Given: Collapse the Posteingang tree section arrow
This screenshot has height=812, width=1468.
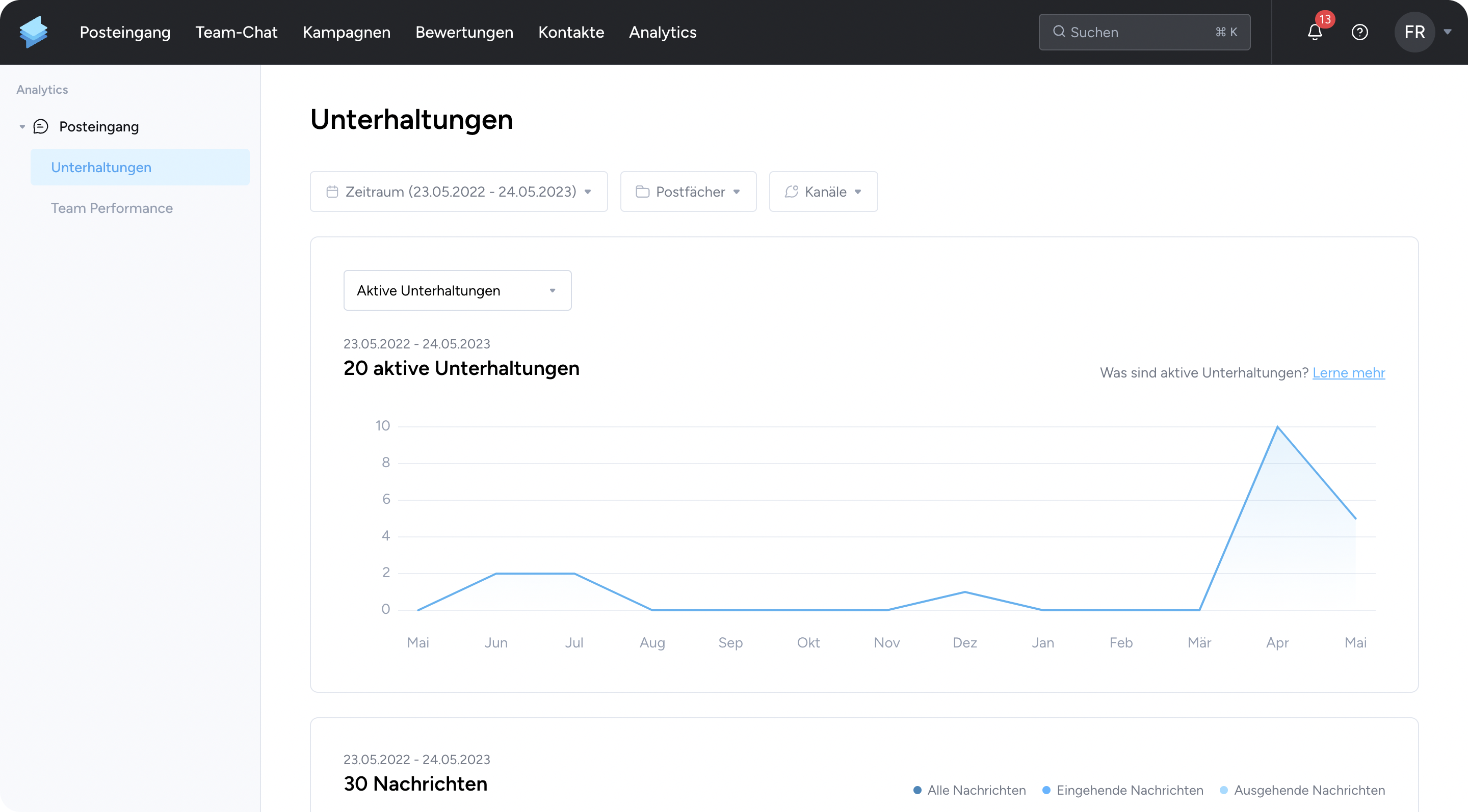Looking at the screenshot, I should pos(22,126).
